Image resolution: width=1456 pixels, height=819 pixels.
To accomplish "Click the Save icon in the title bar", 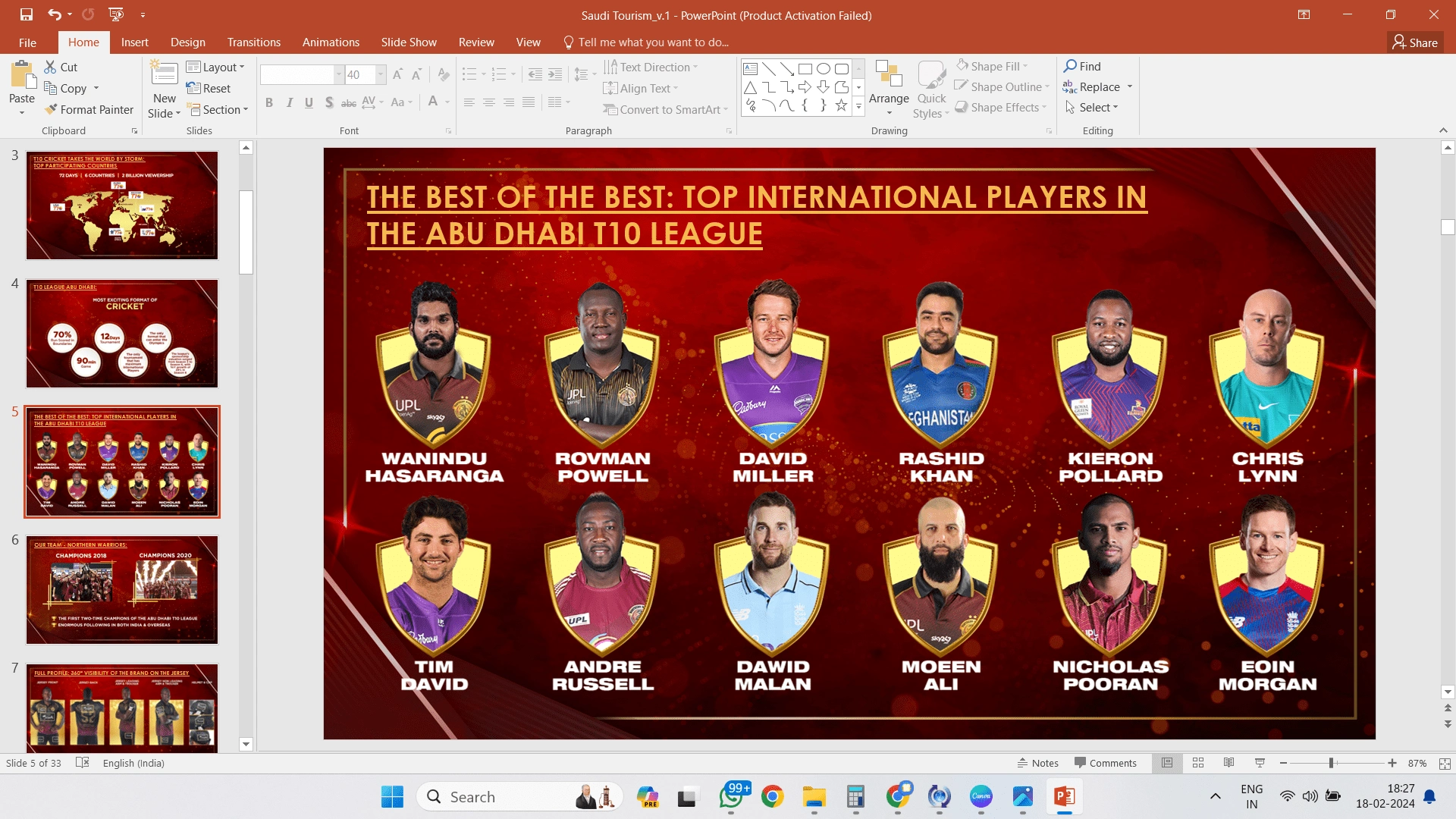I will [x=27, y=14].
